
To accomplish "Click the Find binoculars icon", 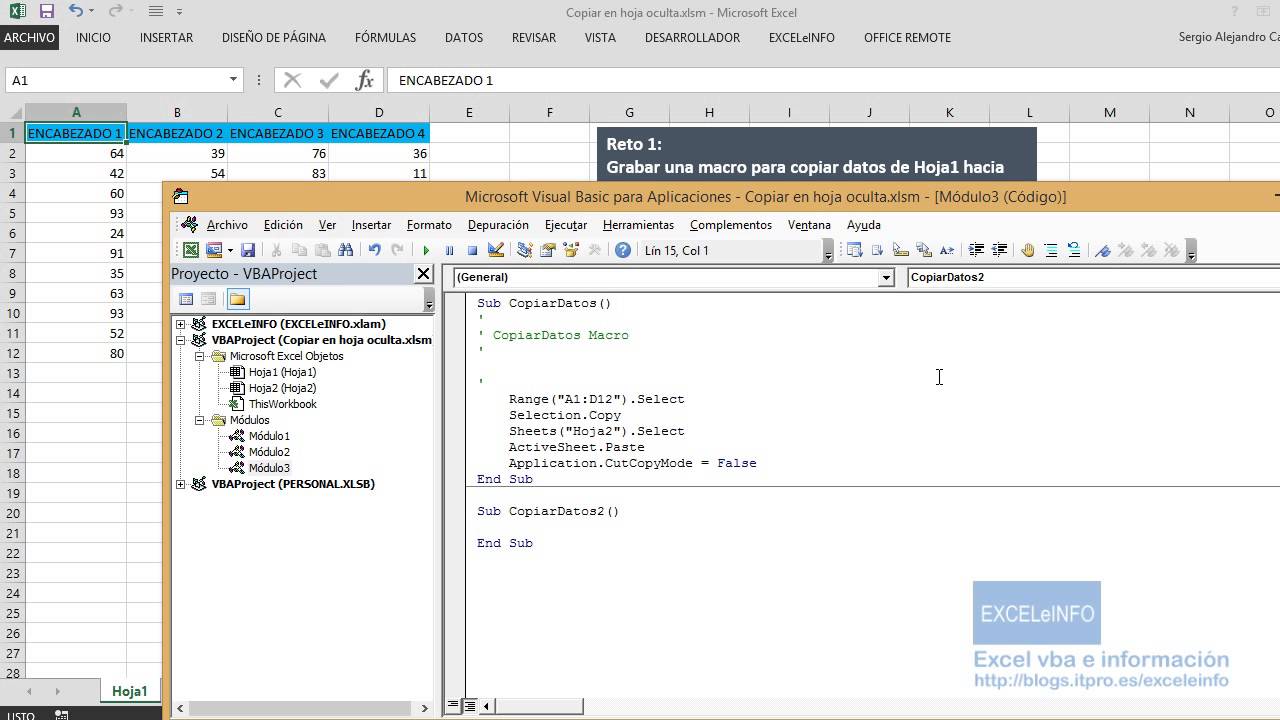I will 346,250.
